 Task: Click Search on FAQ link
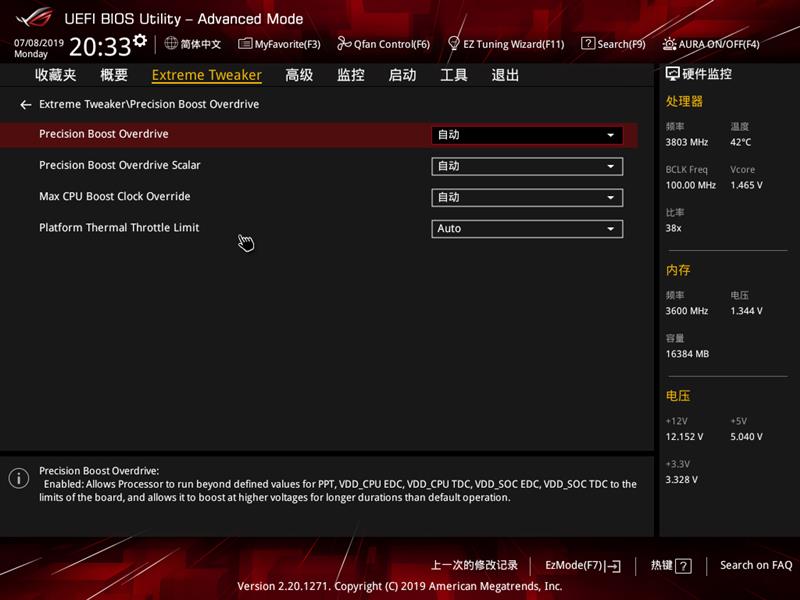tap(755, 565)
